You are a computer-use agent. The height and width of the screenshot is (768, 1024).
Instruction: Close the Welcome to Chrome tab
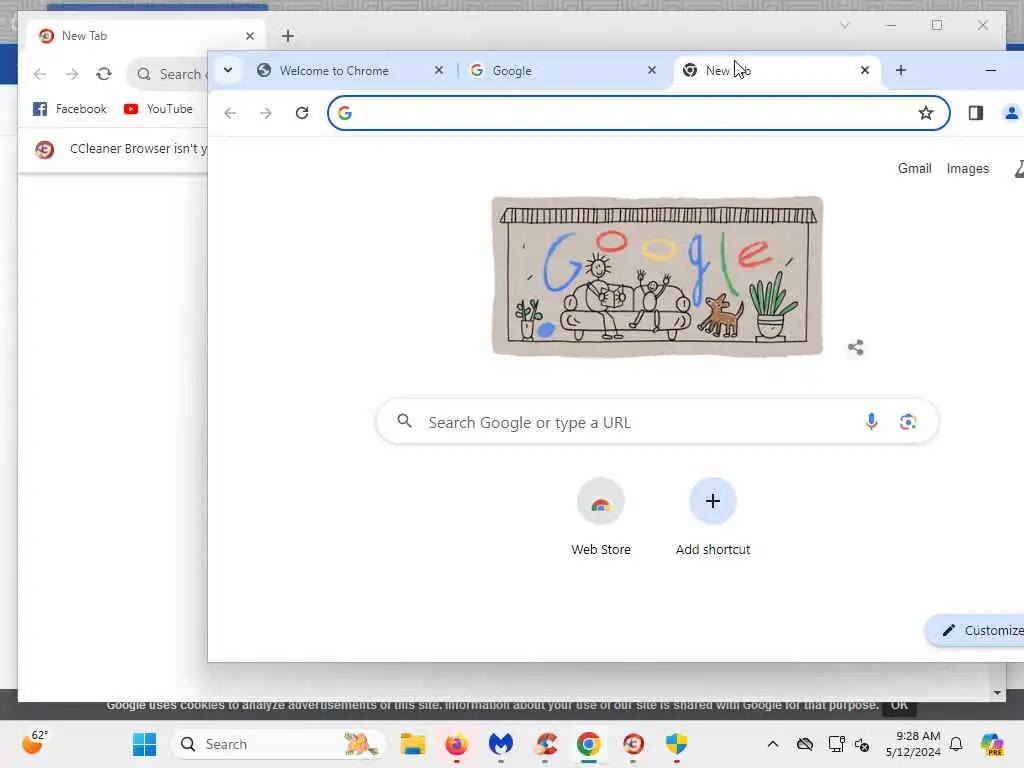coord(439,70)
